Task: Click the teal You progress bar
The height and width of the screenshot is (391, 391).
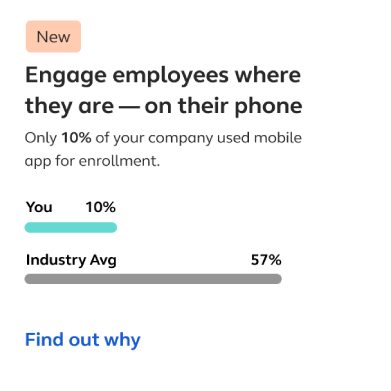Action: 71,228
